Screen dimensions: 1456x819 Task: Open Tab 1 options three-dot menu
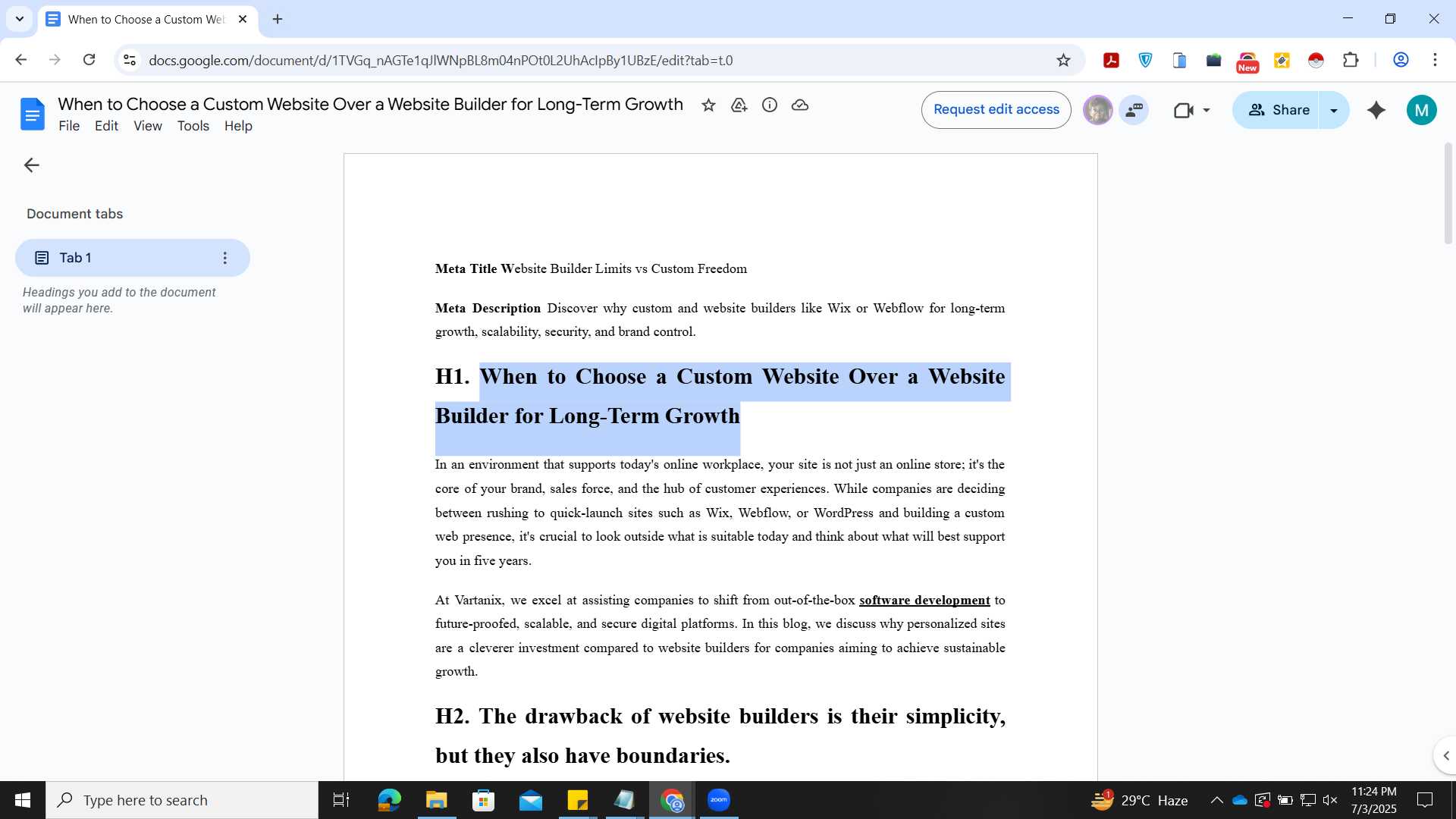224,259
